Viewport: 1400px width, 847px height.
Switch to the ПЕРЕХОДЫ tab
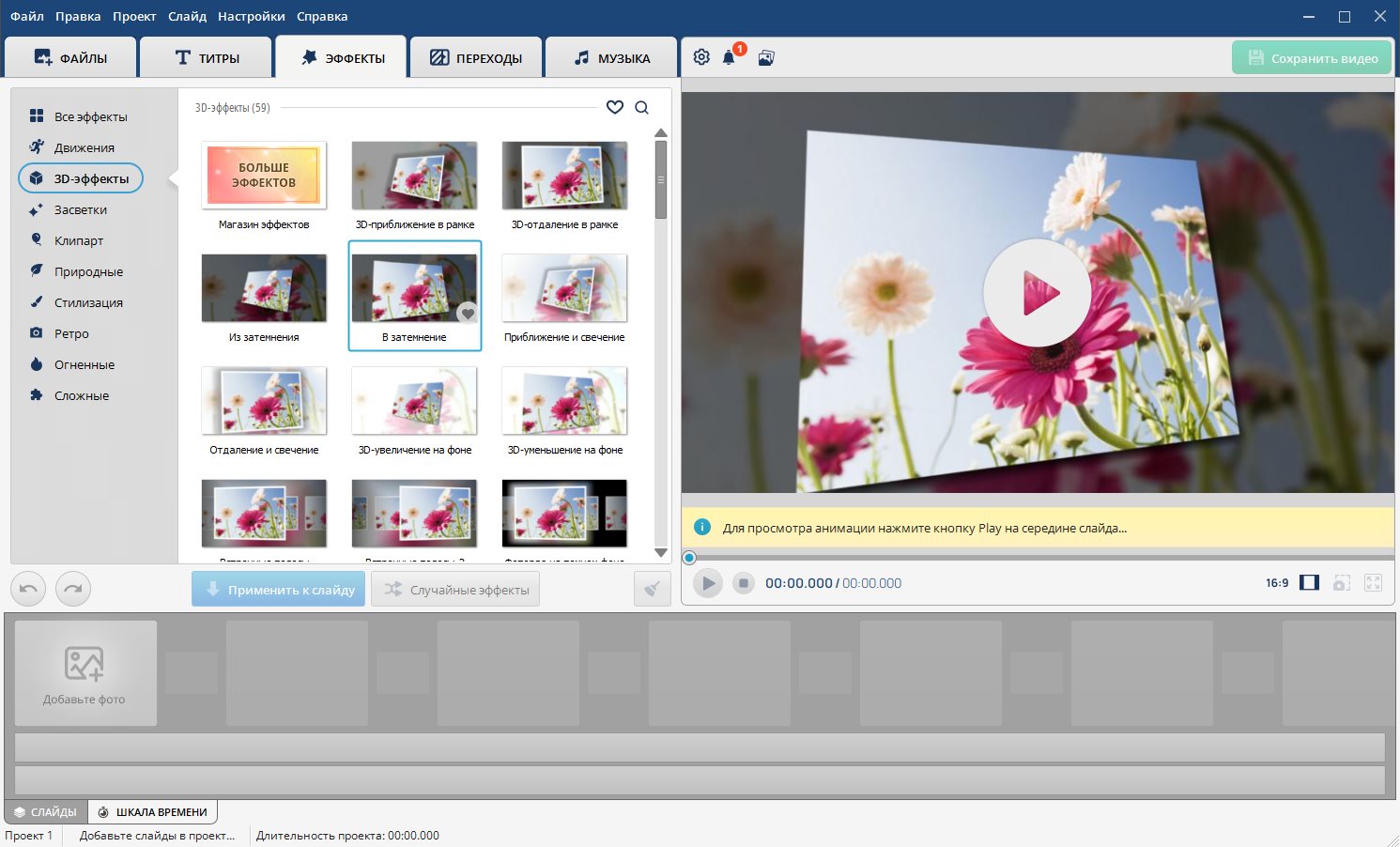tap(476, 58)
